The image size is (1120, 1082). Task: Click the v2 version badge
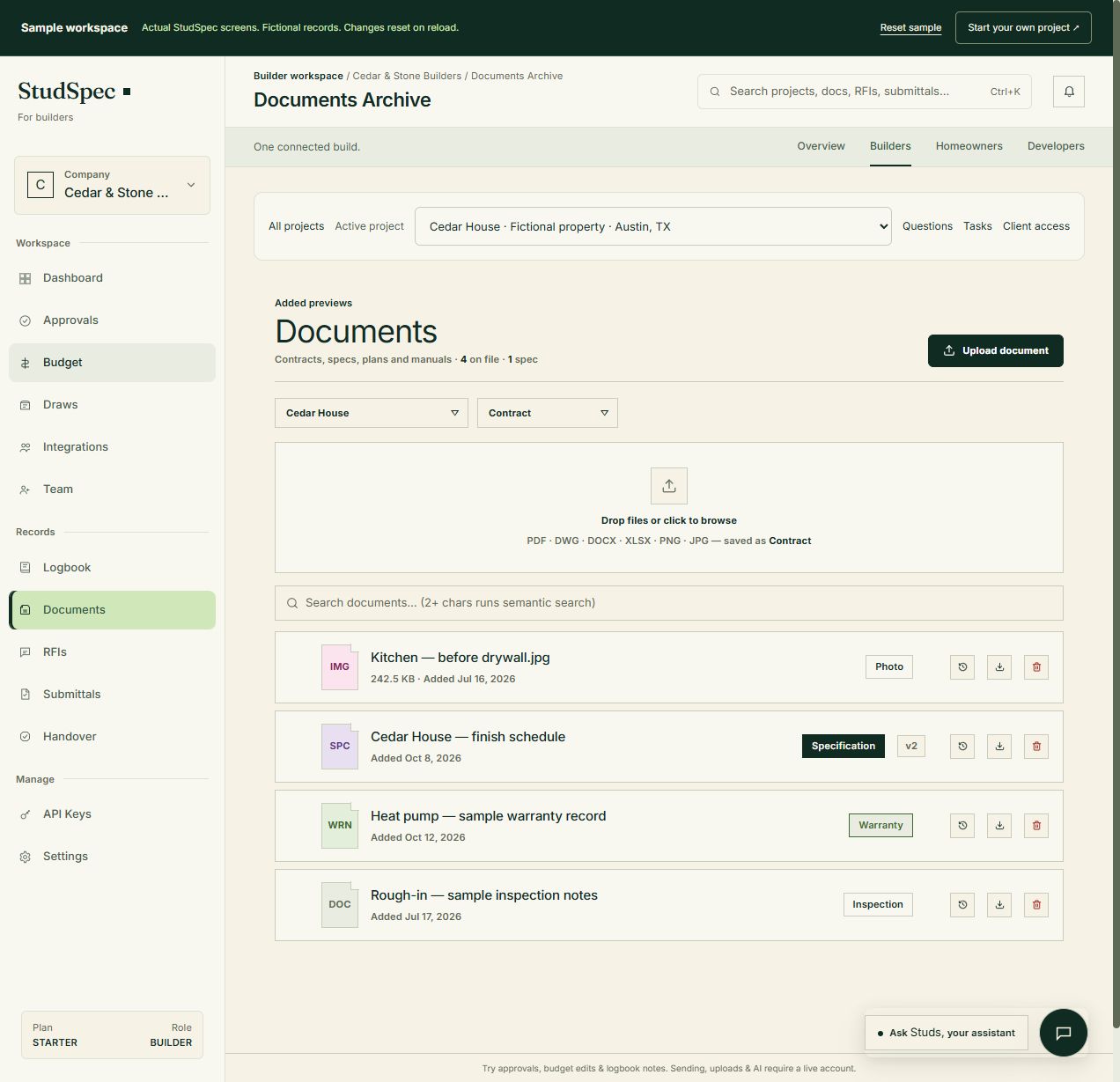click(x=911, y=747)
